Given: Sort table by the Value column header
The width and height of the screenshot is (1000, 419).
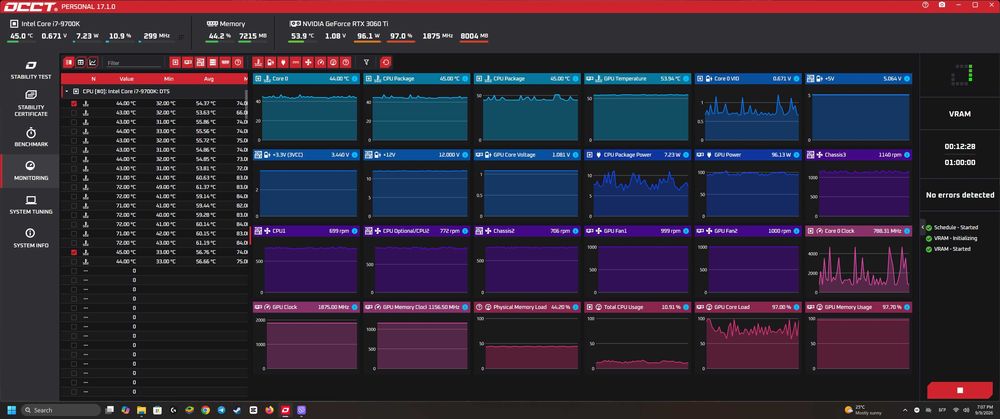Looking at the screenshot, I should (x=126, y=79).
